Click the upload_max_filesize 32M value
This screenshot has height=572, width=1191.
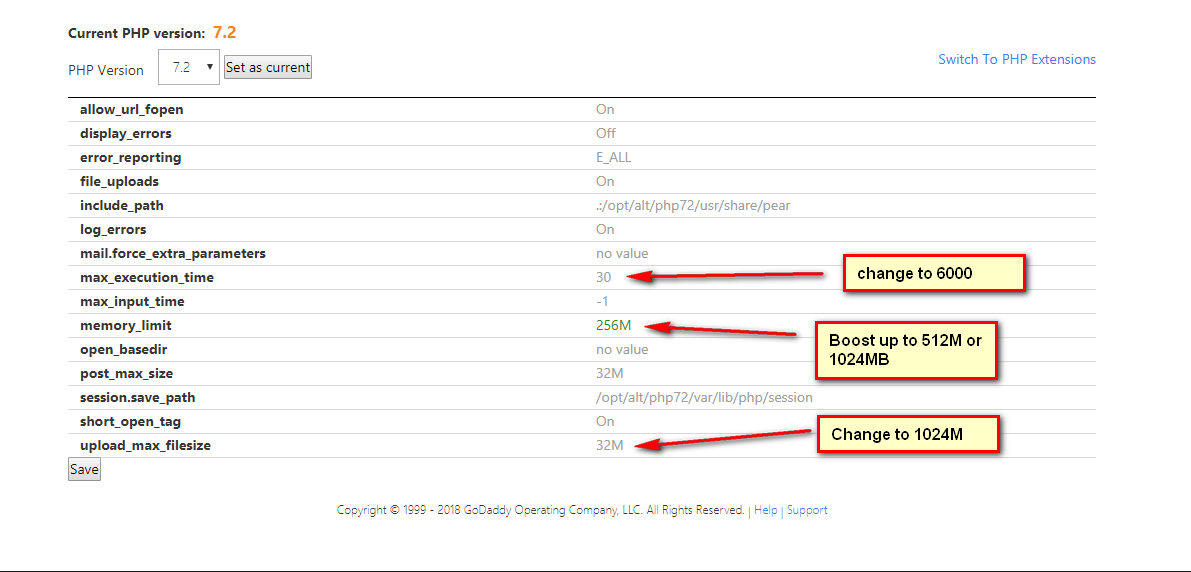click(609, 445)
